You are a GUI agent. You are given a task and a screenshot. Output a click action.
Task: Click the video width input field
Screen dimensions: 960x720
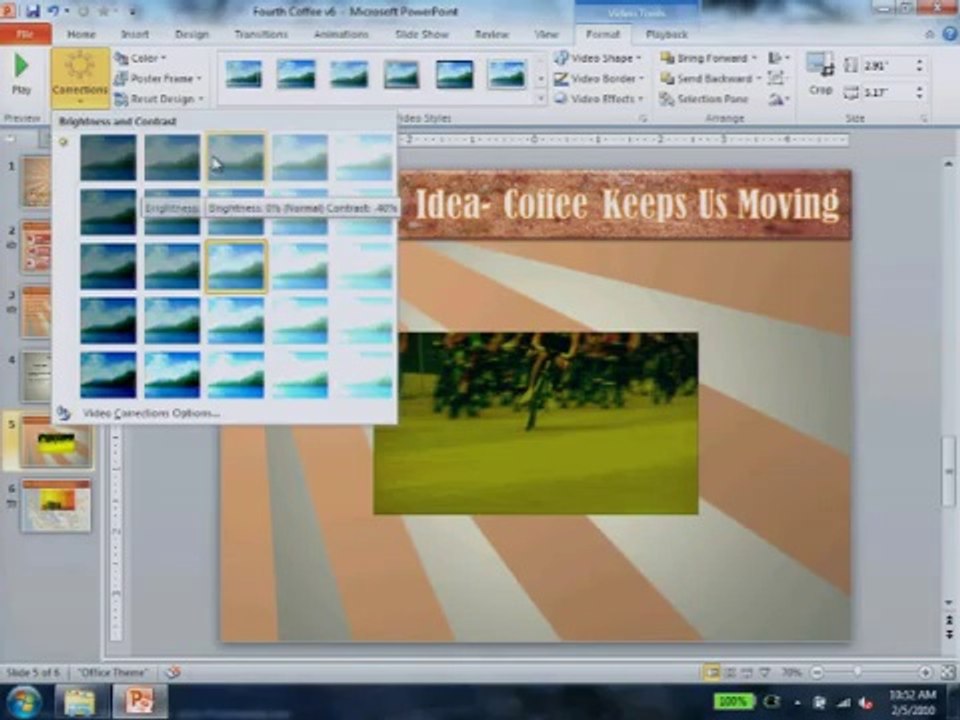point(886,92)
